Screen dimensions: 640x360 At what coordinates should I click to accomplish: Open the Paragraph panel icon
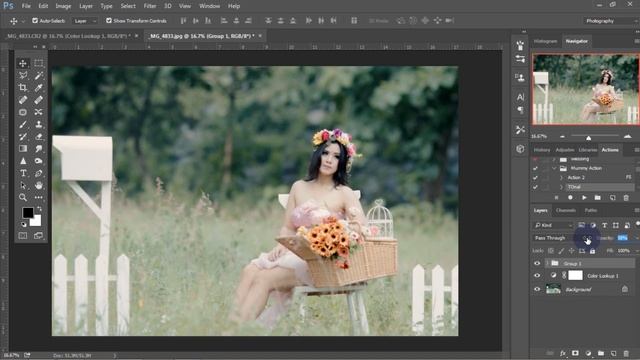click(x=520, y=110)
